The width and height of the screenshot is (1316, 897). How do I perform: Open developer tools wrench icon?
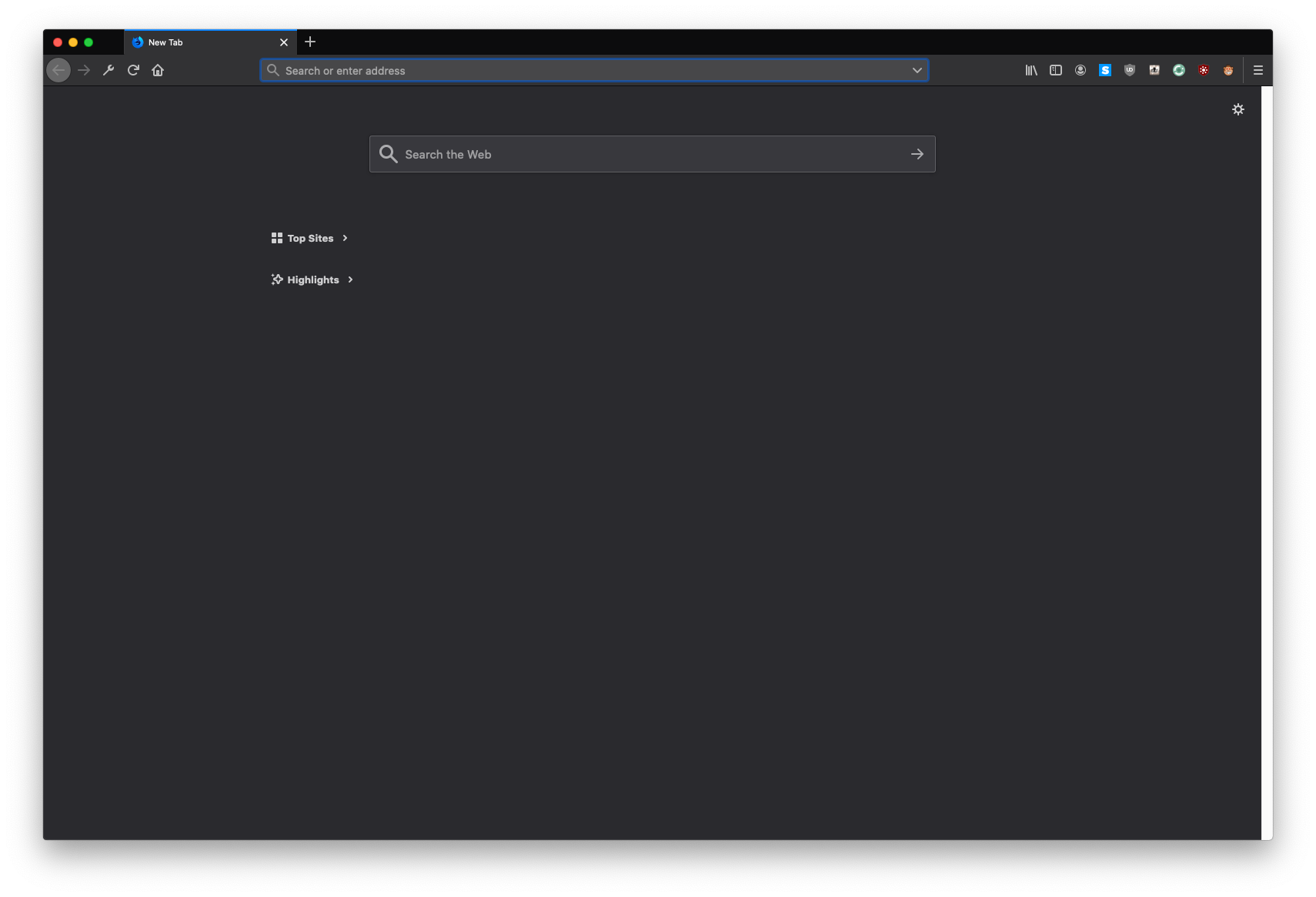click(109, 70)
